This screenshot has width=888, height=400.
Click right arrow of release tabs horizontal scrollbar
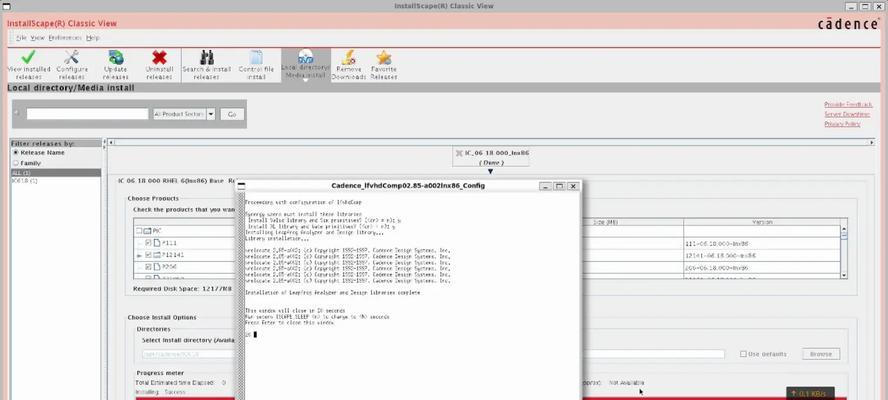pos(872,142)
